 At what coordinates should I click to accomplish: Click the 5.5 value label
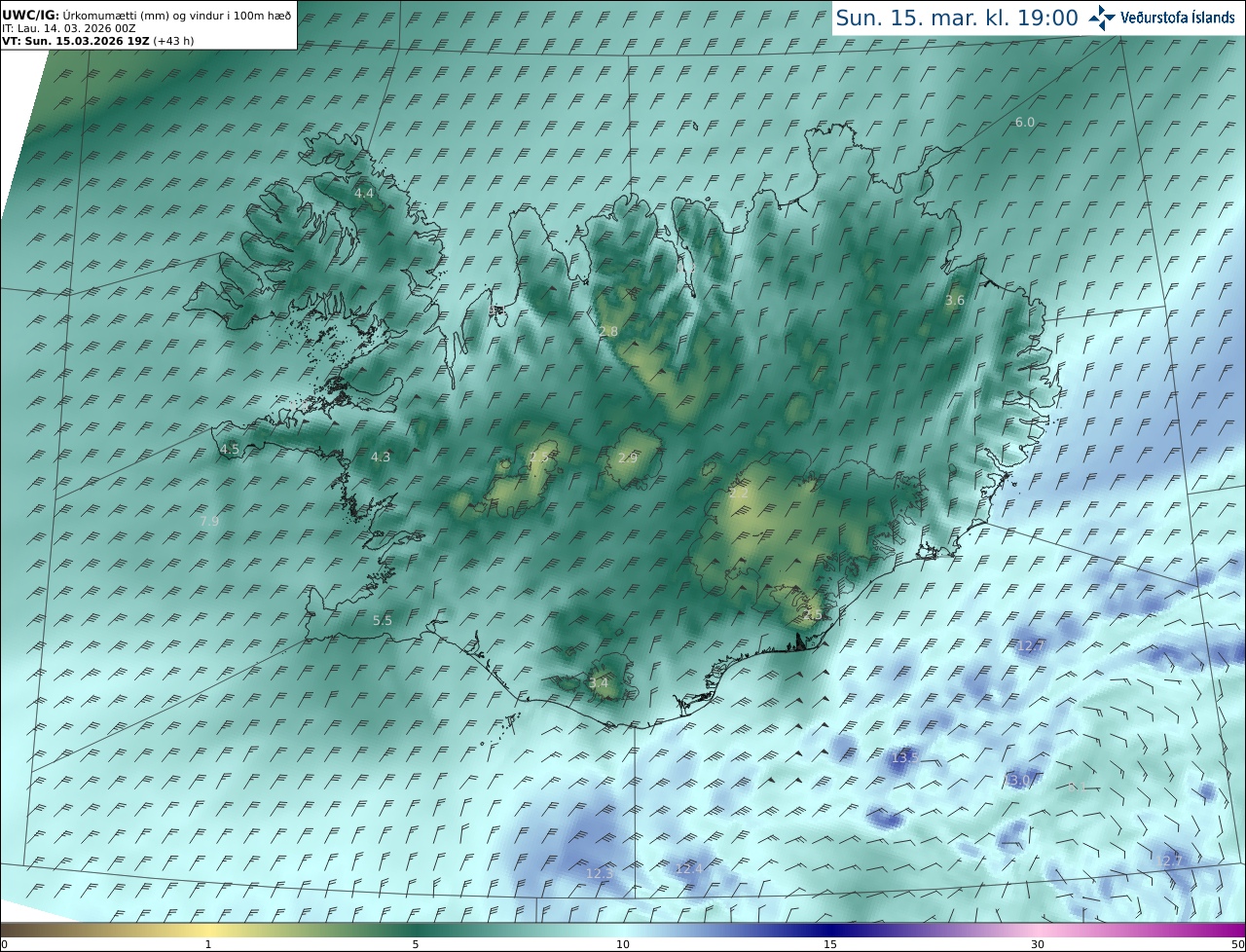(383, 621)
